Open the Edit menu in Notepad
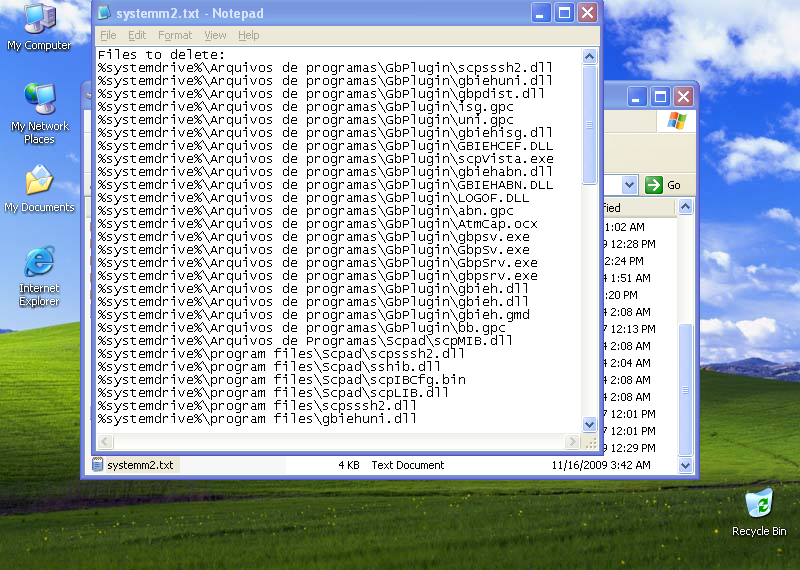Screen dimensions: 800x570 point(137,35)
